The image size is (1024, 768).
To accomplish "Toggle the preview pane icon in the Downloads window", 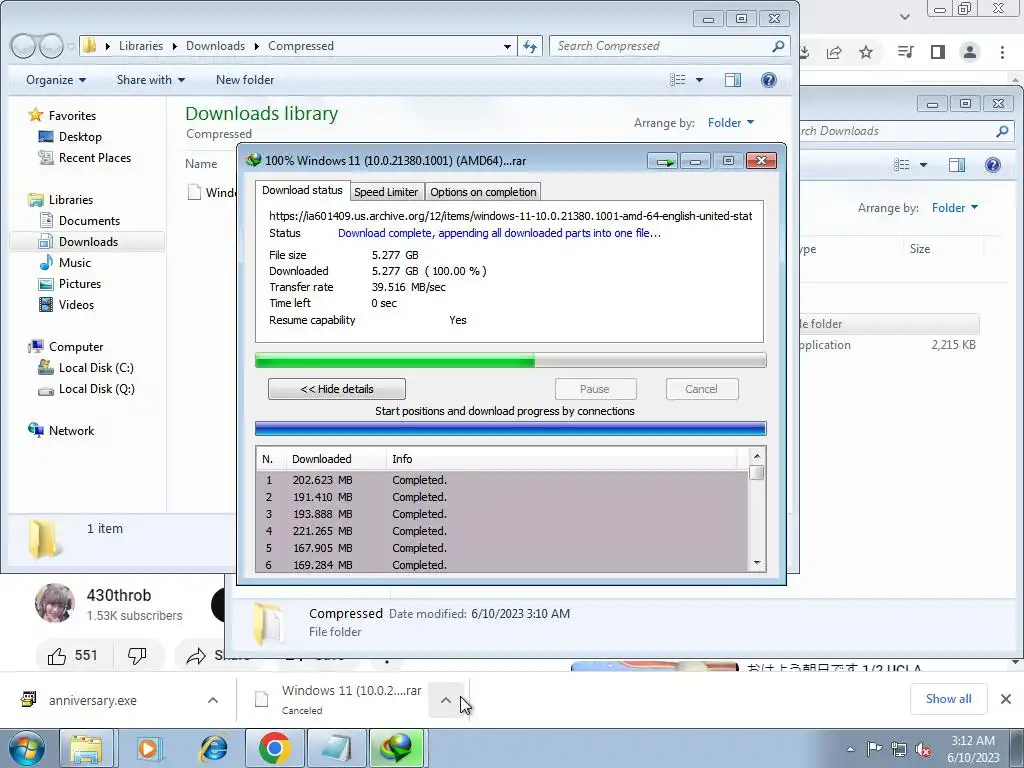I will (957, 165).
